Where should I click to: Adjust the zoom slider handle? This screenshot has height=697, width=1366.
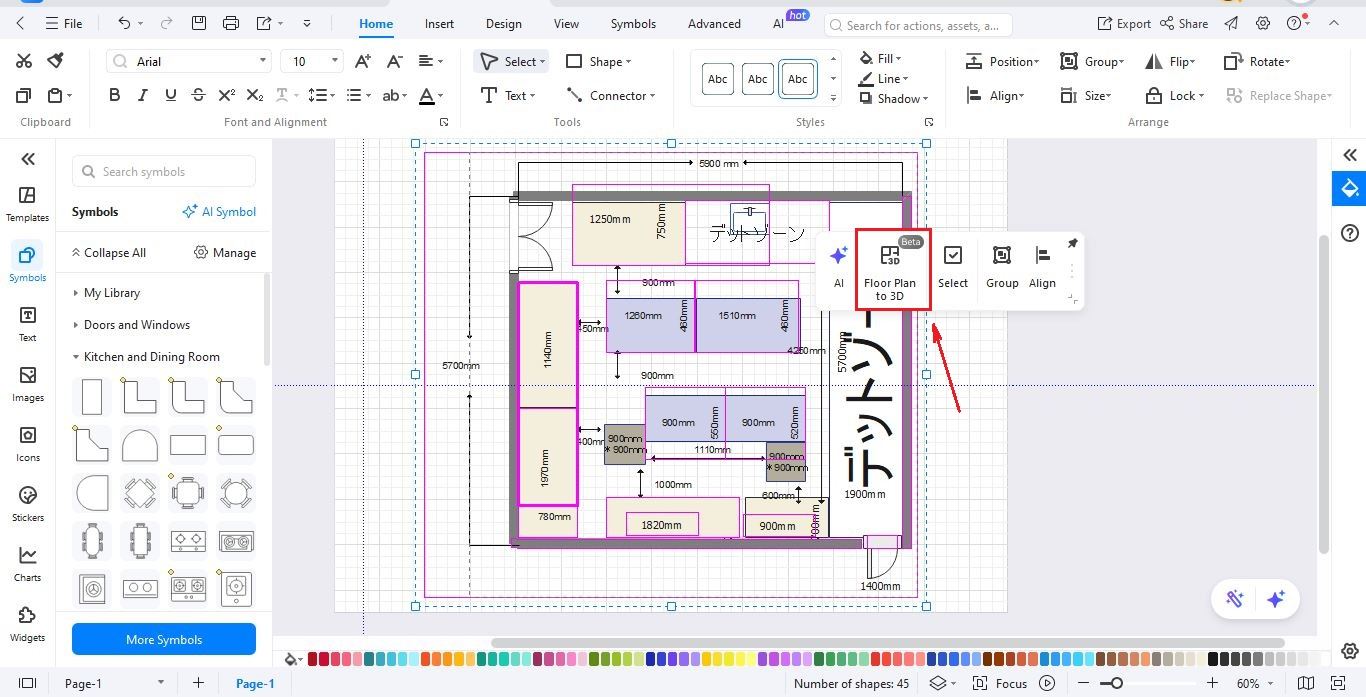click(x=1115, y=683)
